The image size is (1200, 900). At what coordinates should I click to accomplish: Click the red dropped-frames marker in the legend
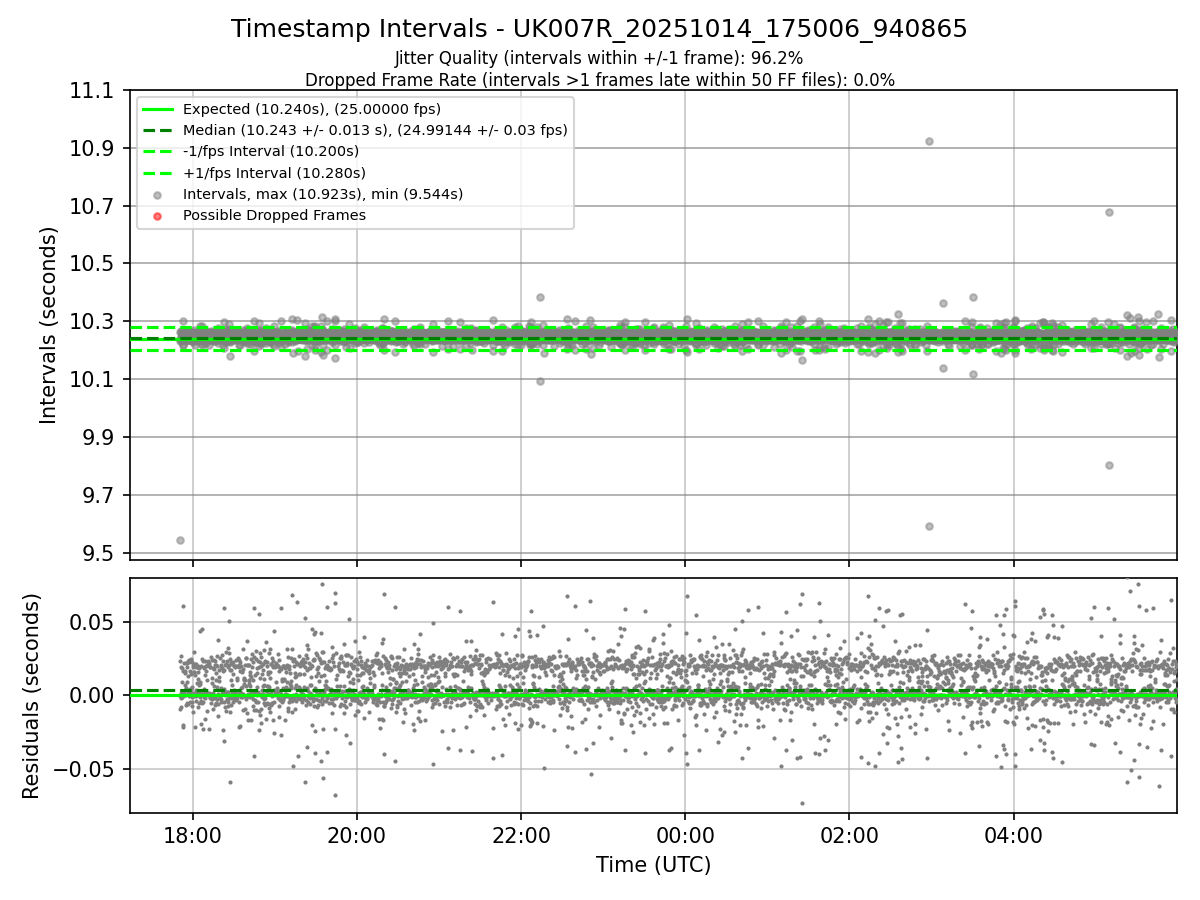coord(158,215)
